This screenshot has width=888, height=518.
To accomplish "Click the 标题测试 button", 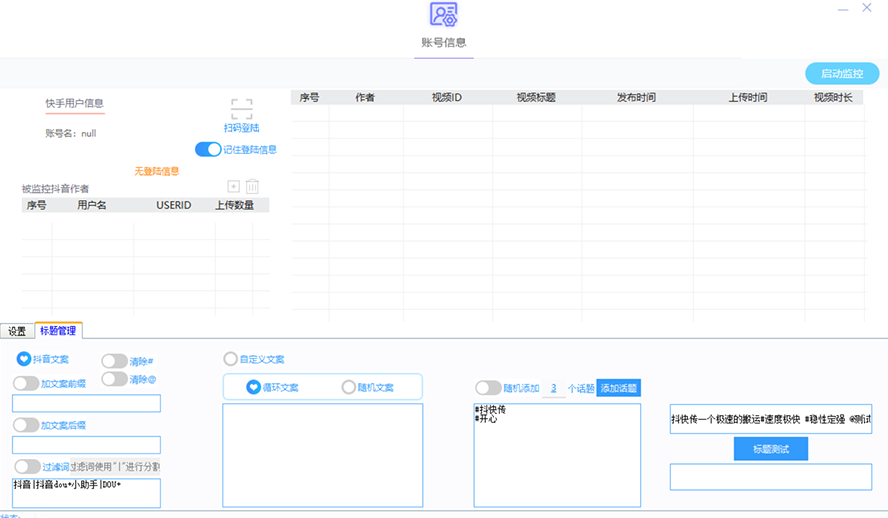I will pyautogui.click(x=771, y=449).
